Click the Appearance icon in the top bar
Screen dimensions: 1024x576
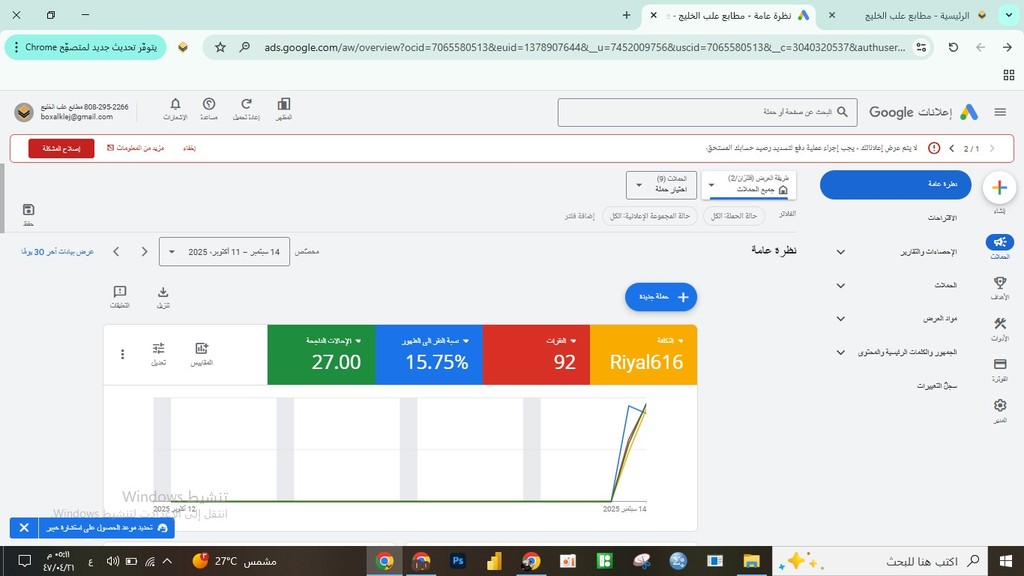(283, 104)
